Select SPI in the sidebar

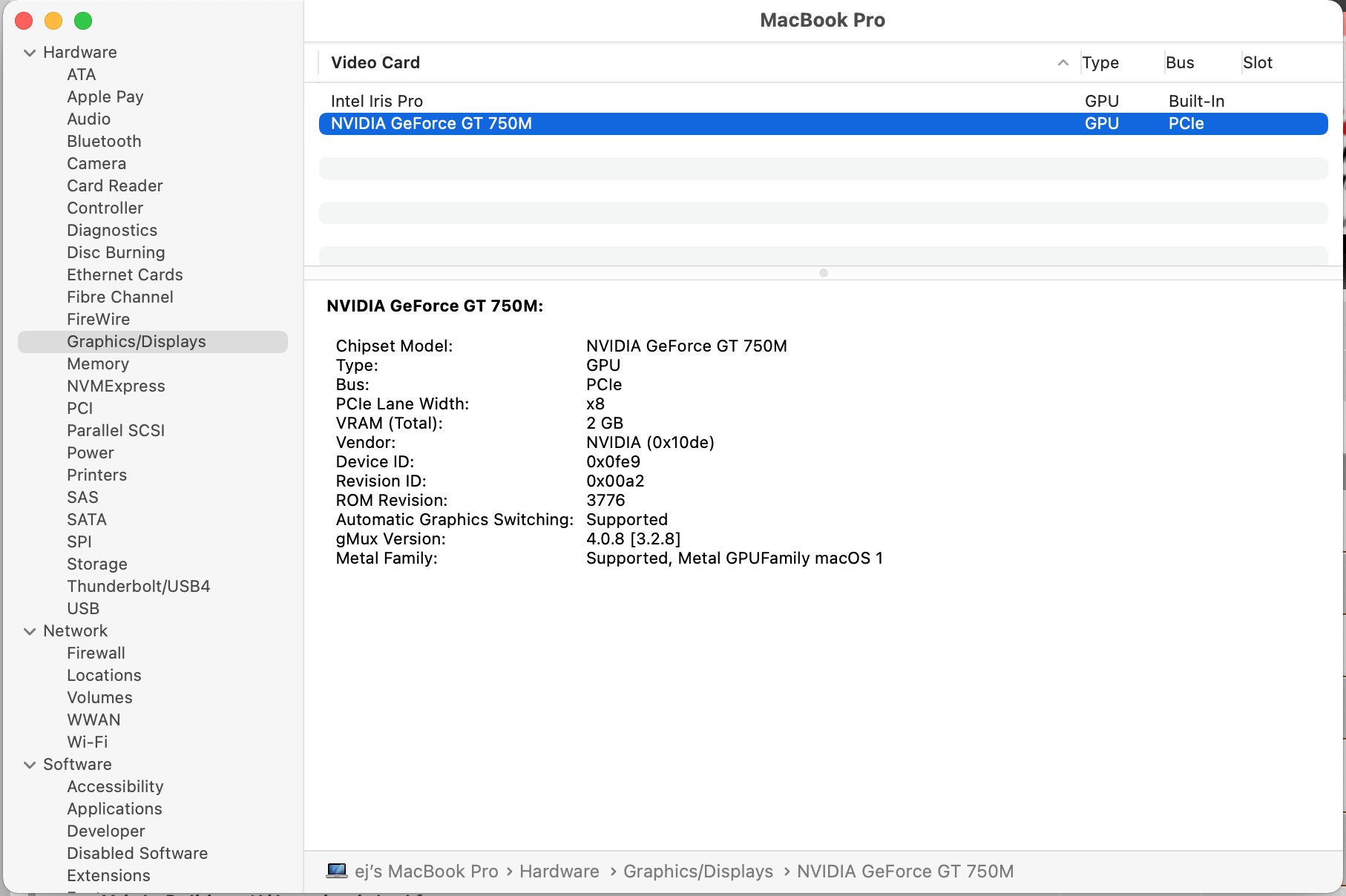[x=79, y=542]
